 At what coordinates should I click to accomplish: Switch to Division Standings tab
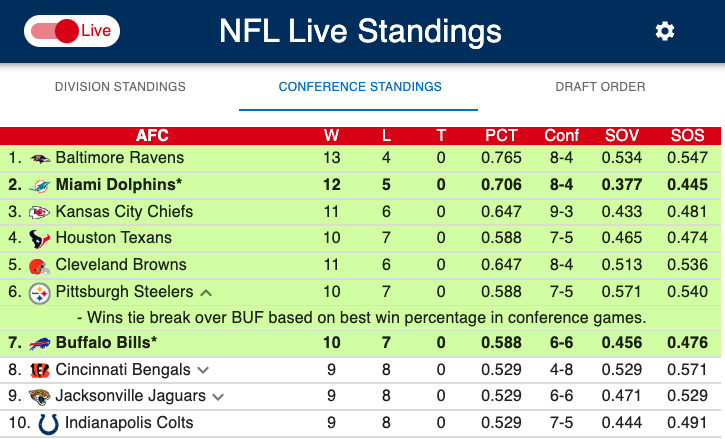pyautogui.click(x=120, y=87)
